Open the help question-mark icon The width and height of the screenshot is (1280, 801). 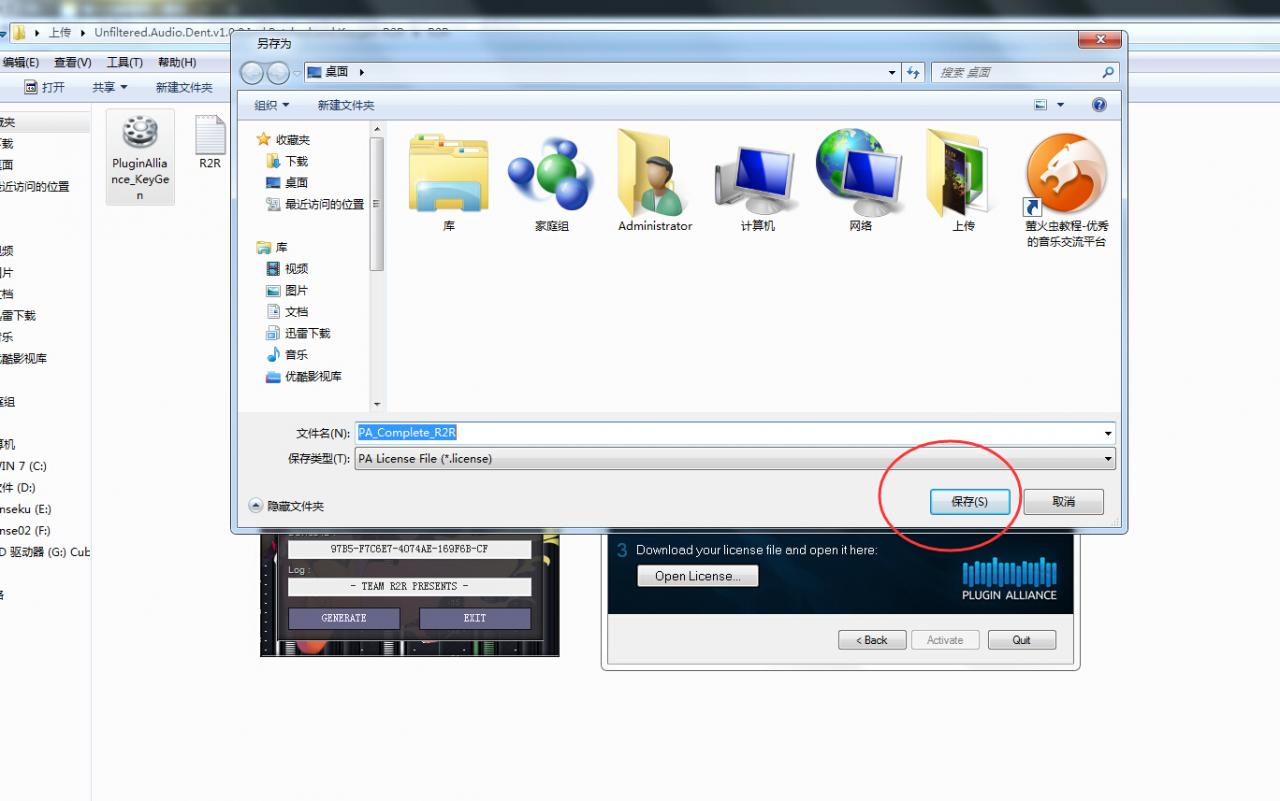point(1099,105)
